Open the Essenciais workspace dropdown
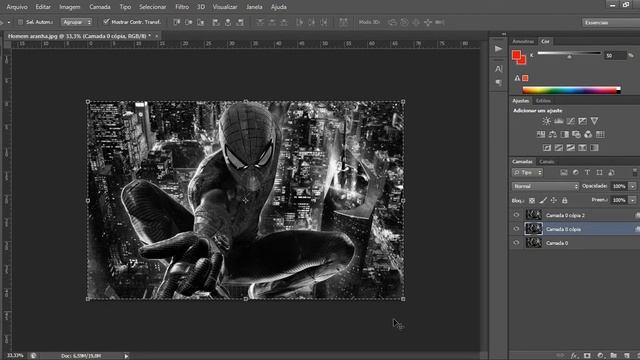 click(x=611, y=22)
